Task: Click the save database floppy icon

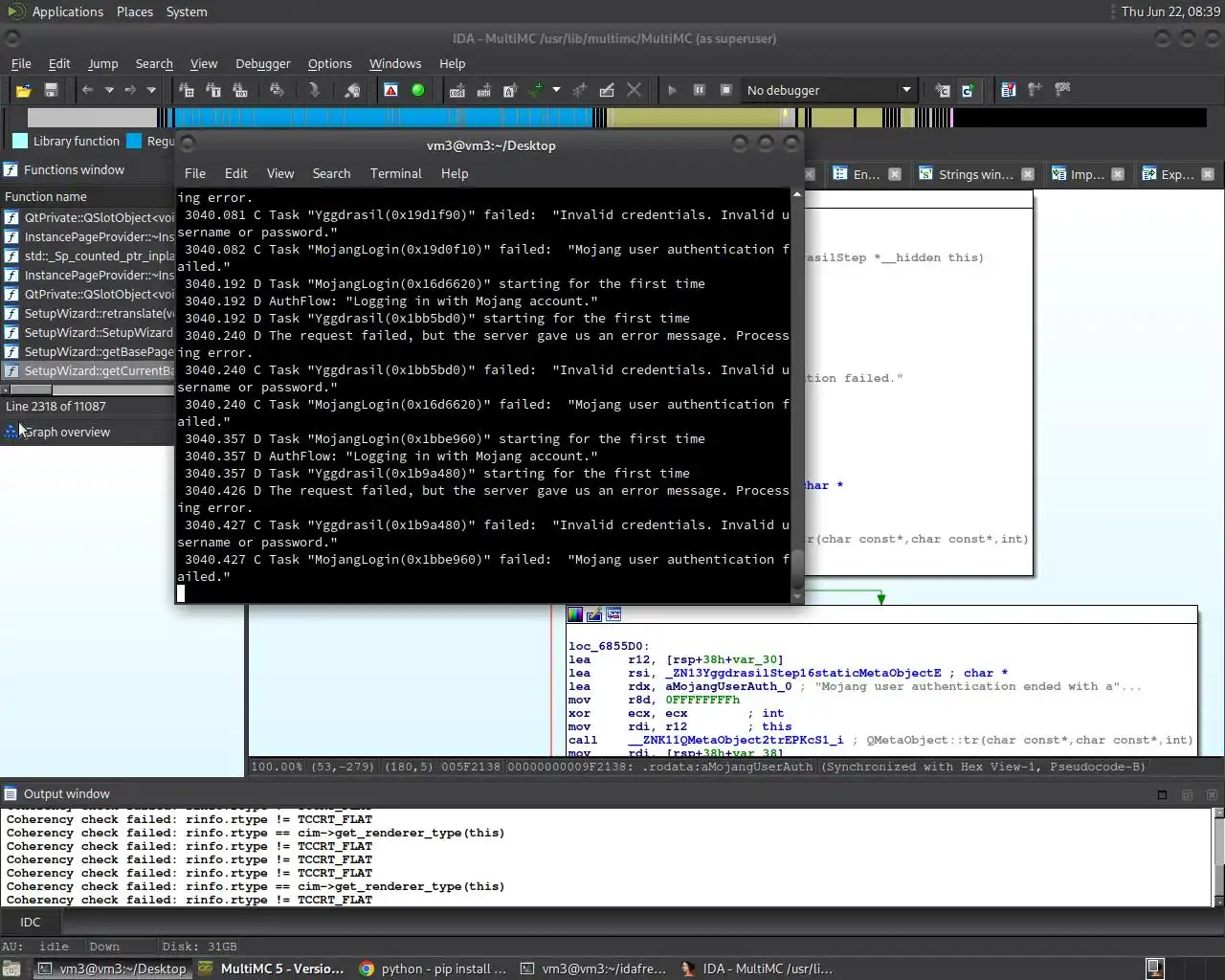Action: pyautogui.click(x=51, y=90)
